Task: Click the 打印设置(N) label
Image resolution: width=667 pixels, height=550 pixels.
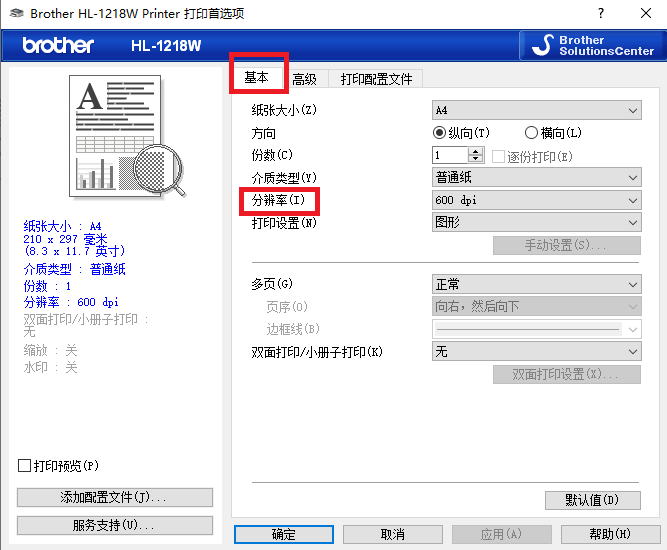Action: [284, 222]
